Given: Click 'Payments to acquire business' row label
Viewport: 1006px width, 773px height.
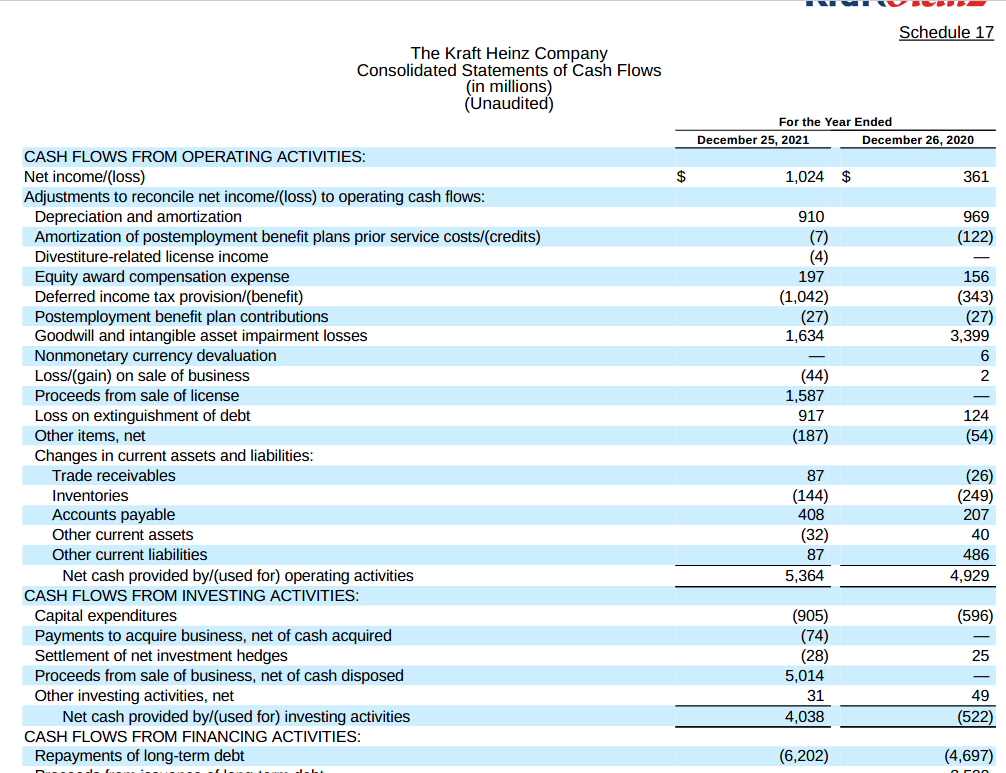Looking at the screenshot, I should pyautogui.click(x=213, y=635).
